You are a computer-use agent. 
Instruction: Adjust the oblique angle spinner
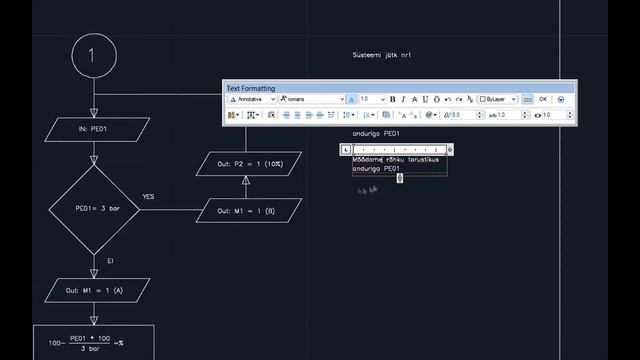[480, 115]
